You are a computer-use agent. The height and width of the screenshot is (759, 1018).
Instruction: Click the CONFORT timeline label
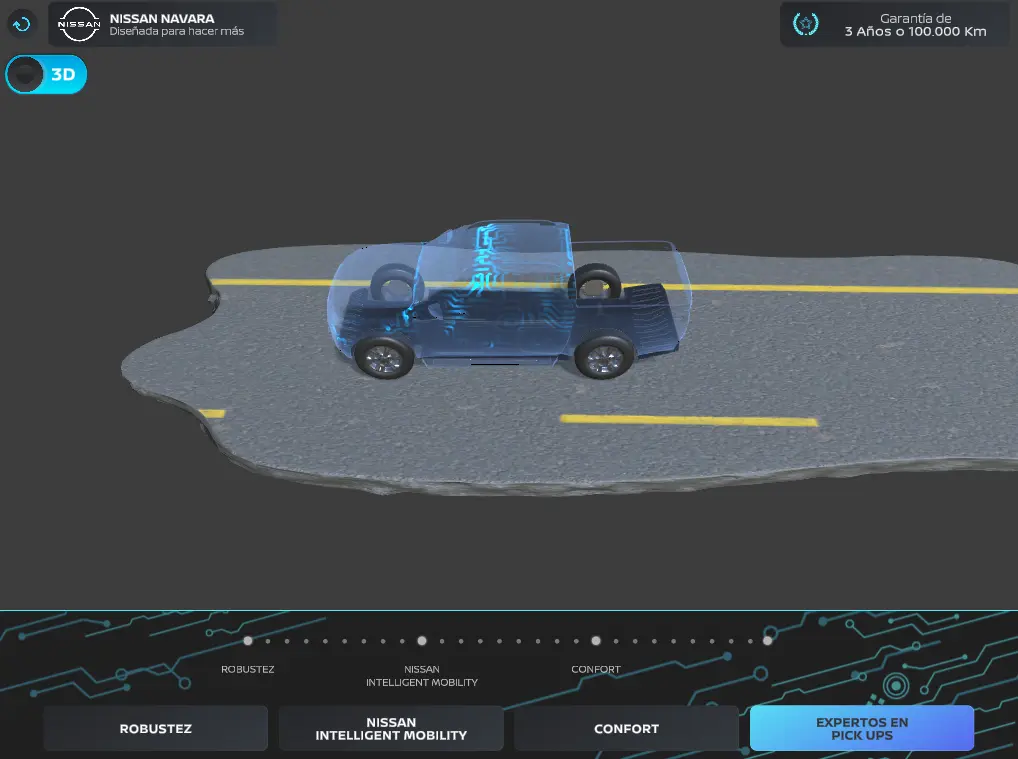pos(596,669)
